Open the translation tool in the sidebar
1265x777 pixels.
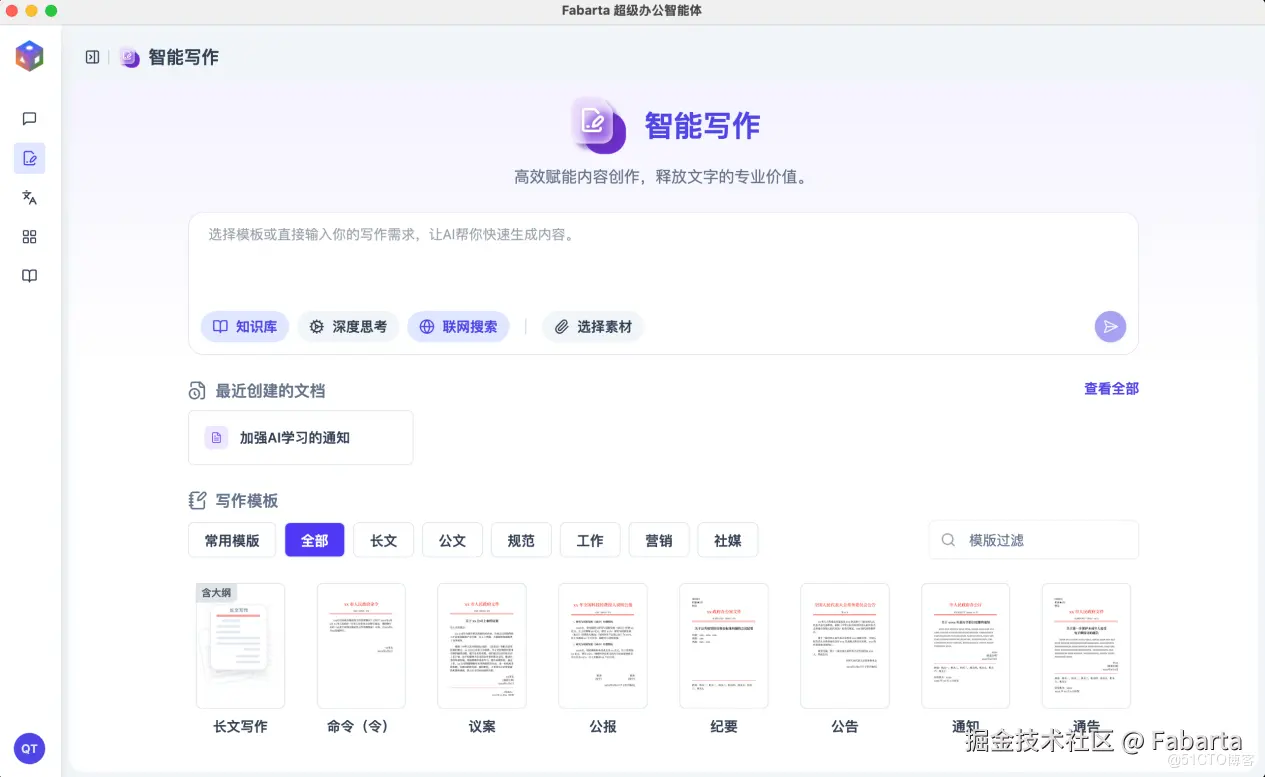point(29,197)
